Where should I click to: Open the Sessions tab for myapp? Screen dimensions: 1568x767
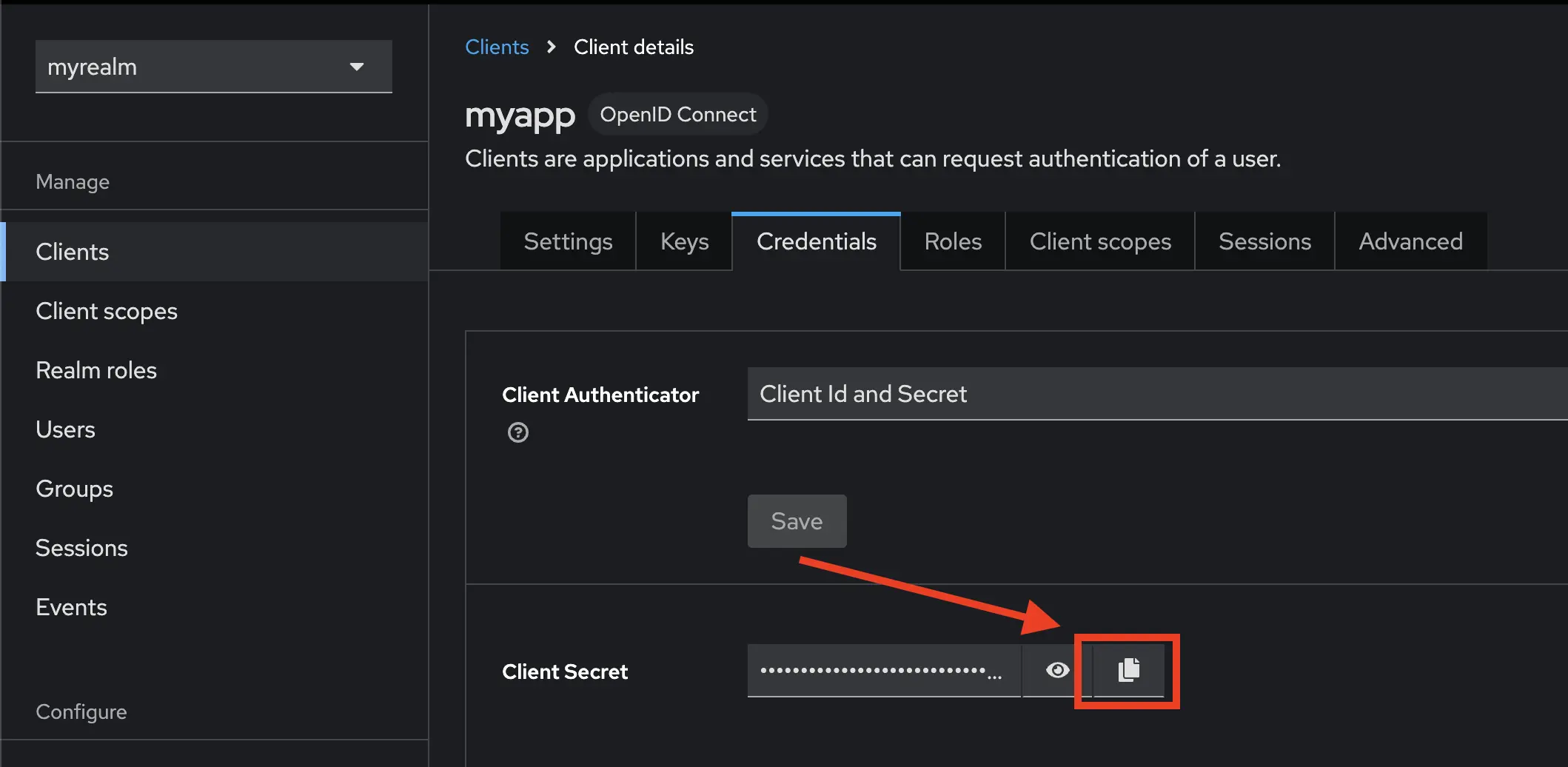[x=1264, y=241]
